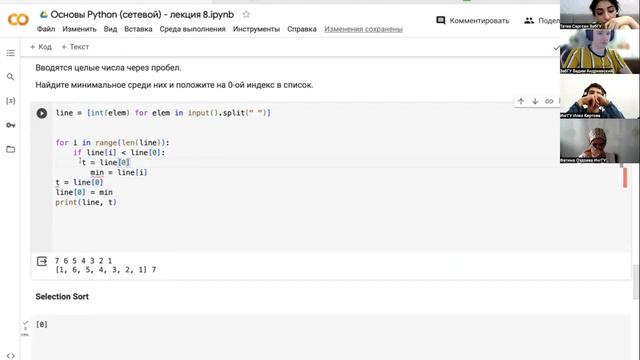Click the for i in range line
The image size is (640, 360).
point(112,142)
